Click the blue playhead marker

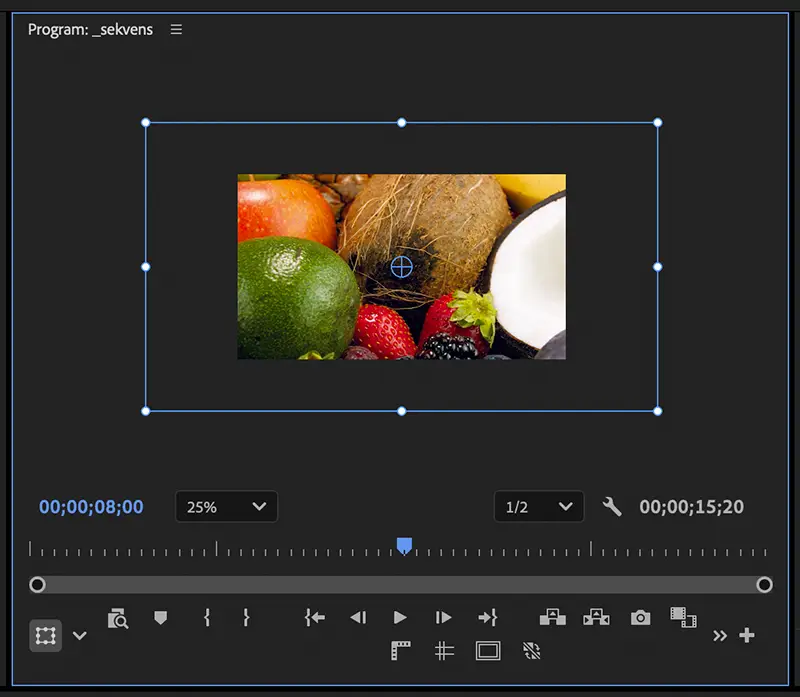click(404, 545)
